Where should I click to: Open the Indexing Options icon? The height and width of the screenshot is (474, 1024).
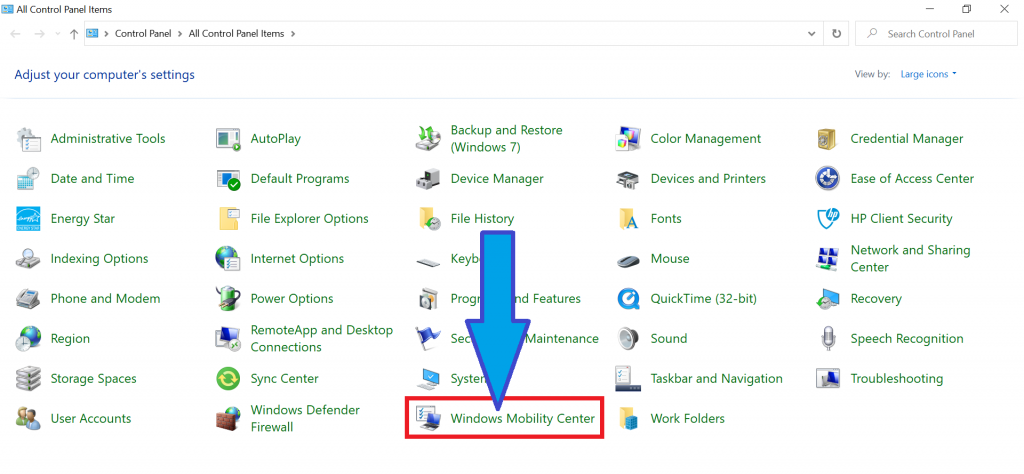click(x=28, y=259)
